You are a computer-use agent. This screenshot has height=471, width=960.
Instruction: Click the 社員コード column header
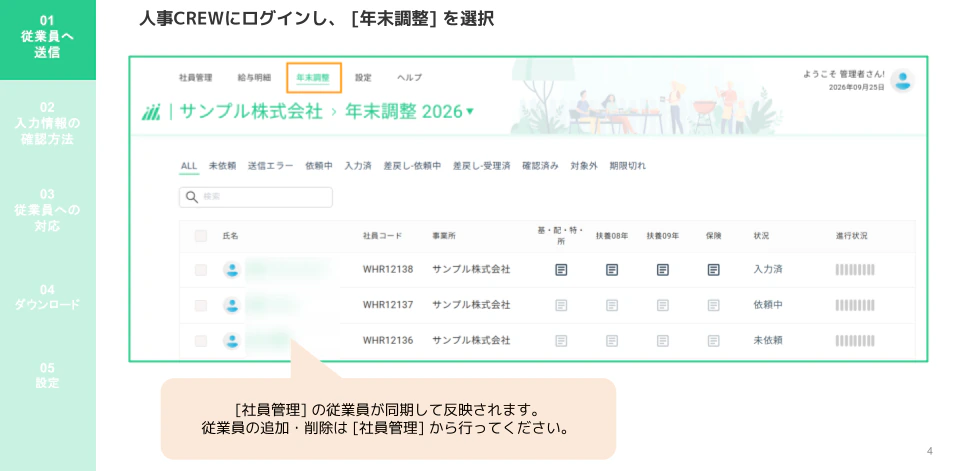point(382,236)
